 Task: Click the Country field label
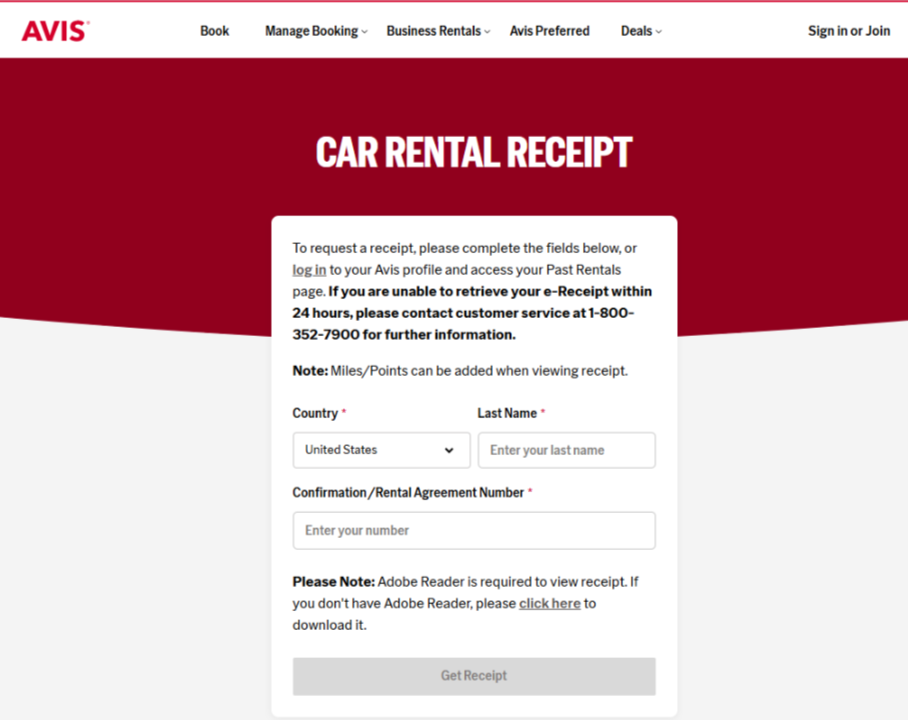coord(315,413)
